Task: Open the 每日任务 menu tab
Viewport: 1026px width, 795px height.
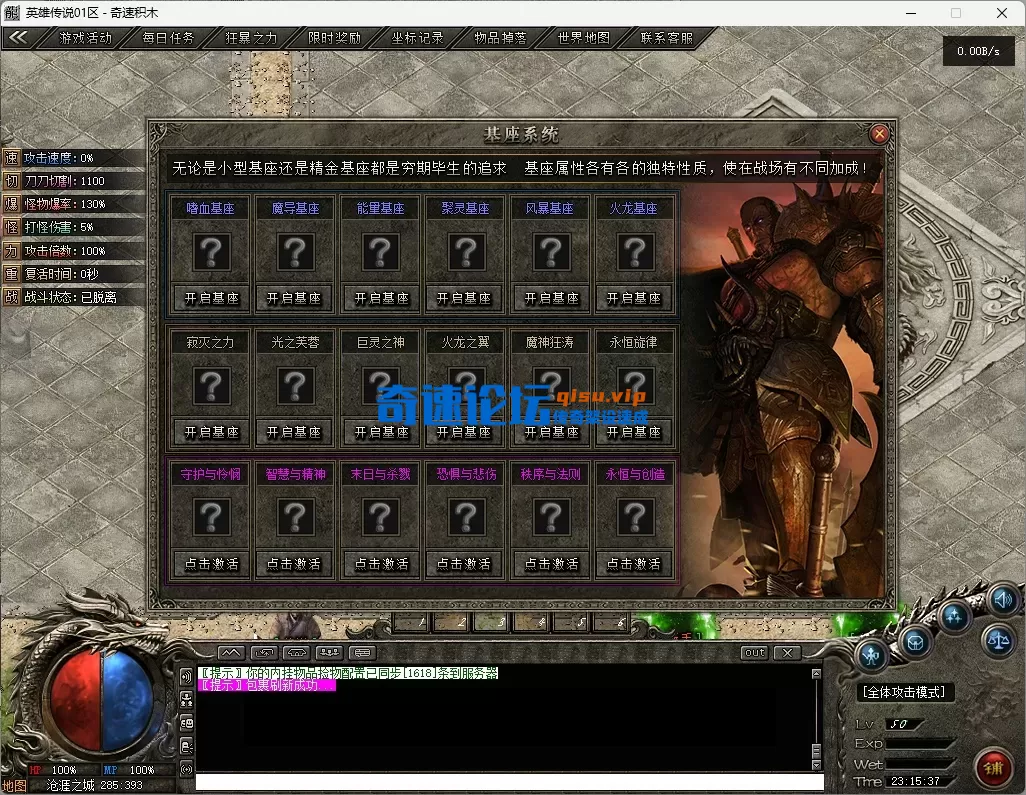Action: [167, 38]
